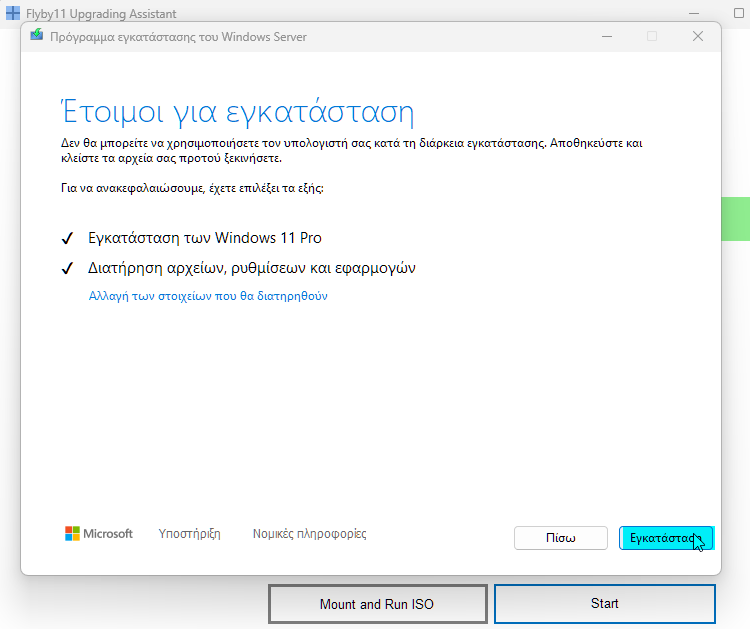
Task: Select the text Εγκατάσταση των Windows 11 Pro
Action: point(205,238)
